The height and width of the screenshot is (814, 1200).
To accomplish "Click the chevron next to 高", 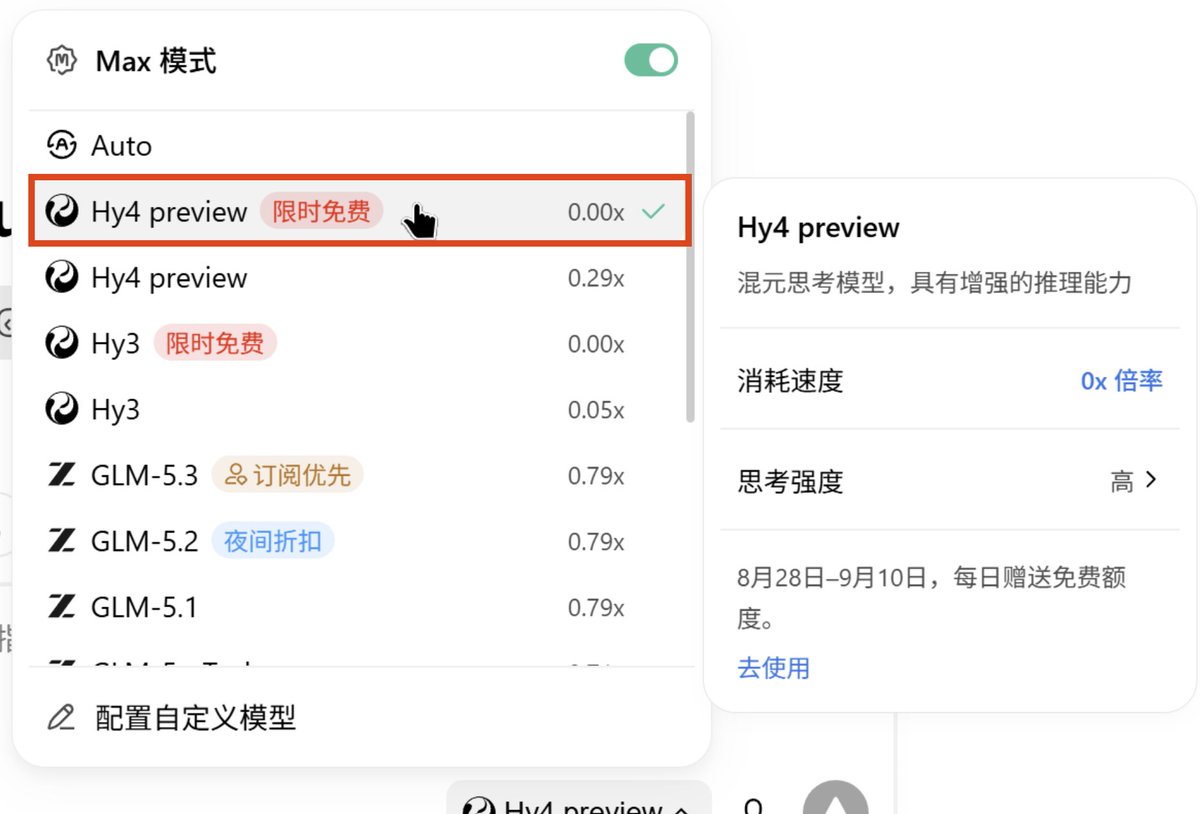I will point(1151,481).
